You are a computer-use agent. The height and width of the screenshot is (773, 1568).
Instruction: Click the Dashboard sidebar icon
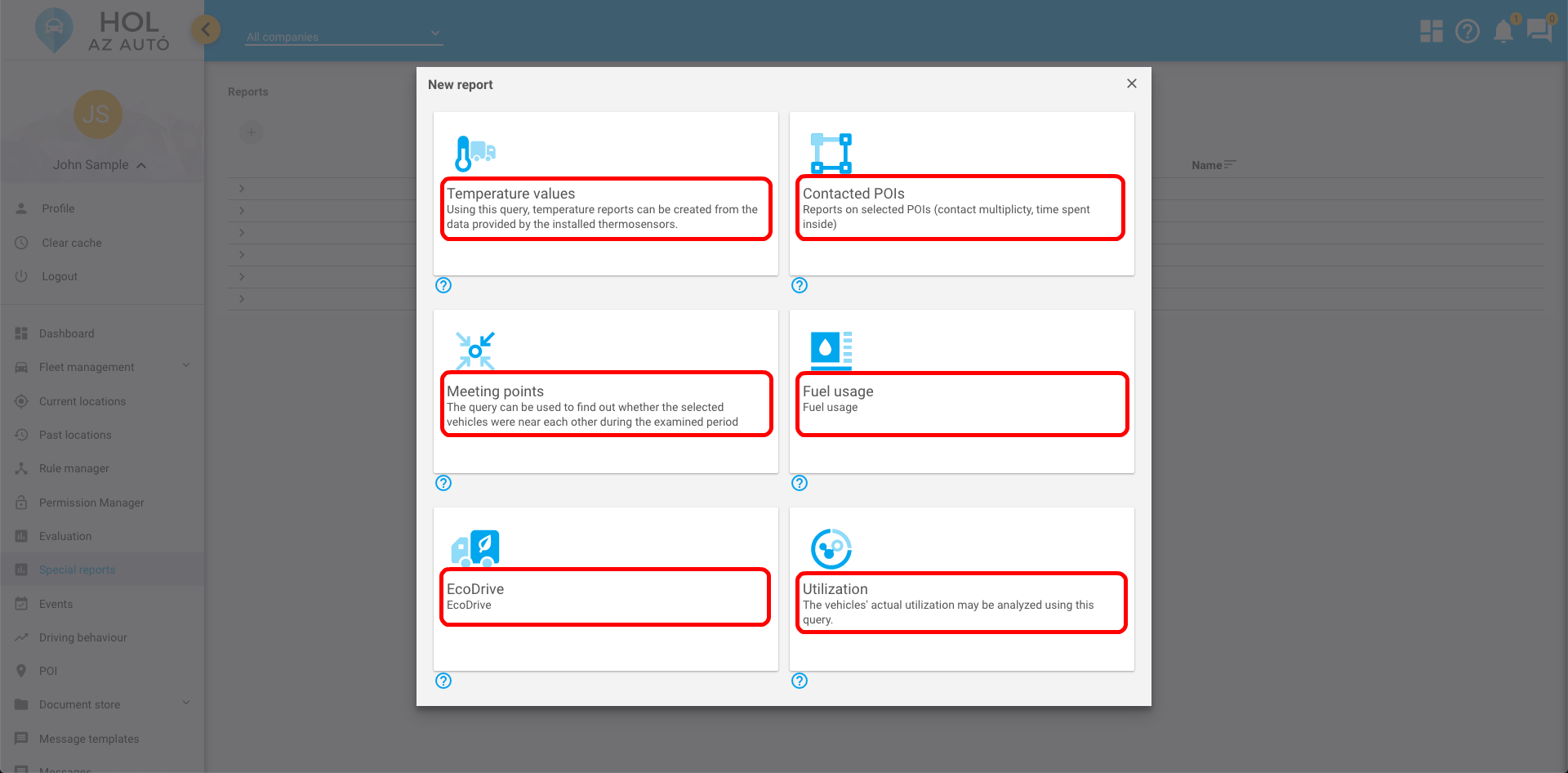click(x=21, y=333)
